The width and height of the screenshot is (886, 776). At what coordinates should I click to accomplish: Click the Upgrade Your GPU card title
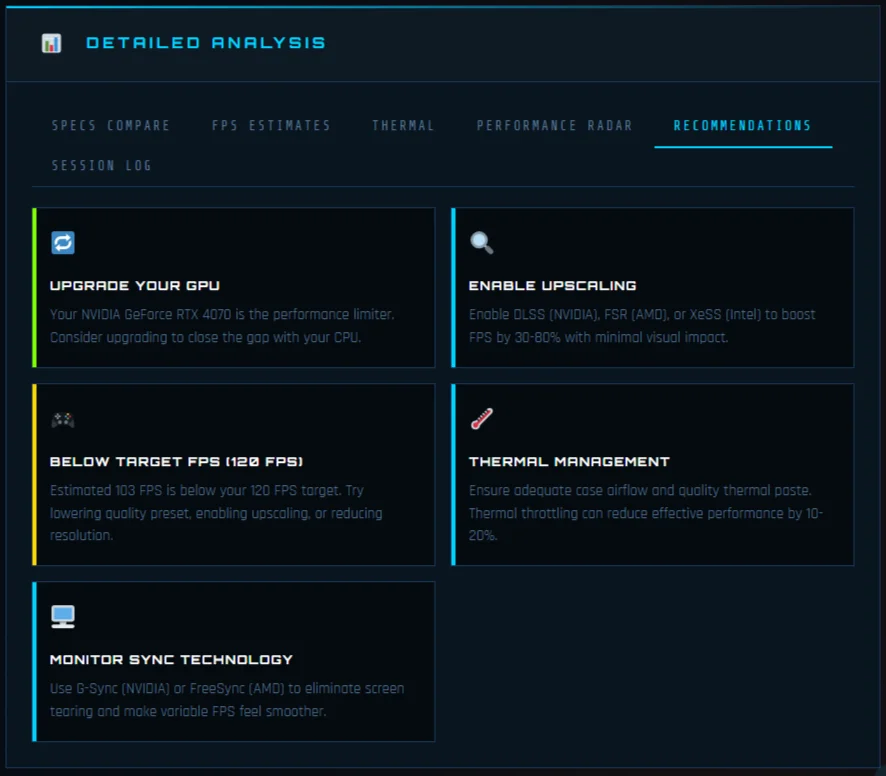pos(135,286)
